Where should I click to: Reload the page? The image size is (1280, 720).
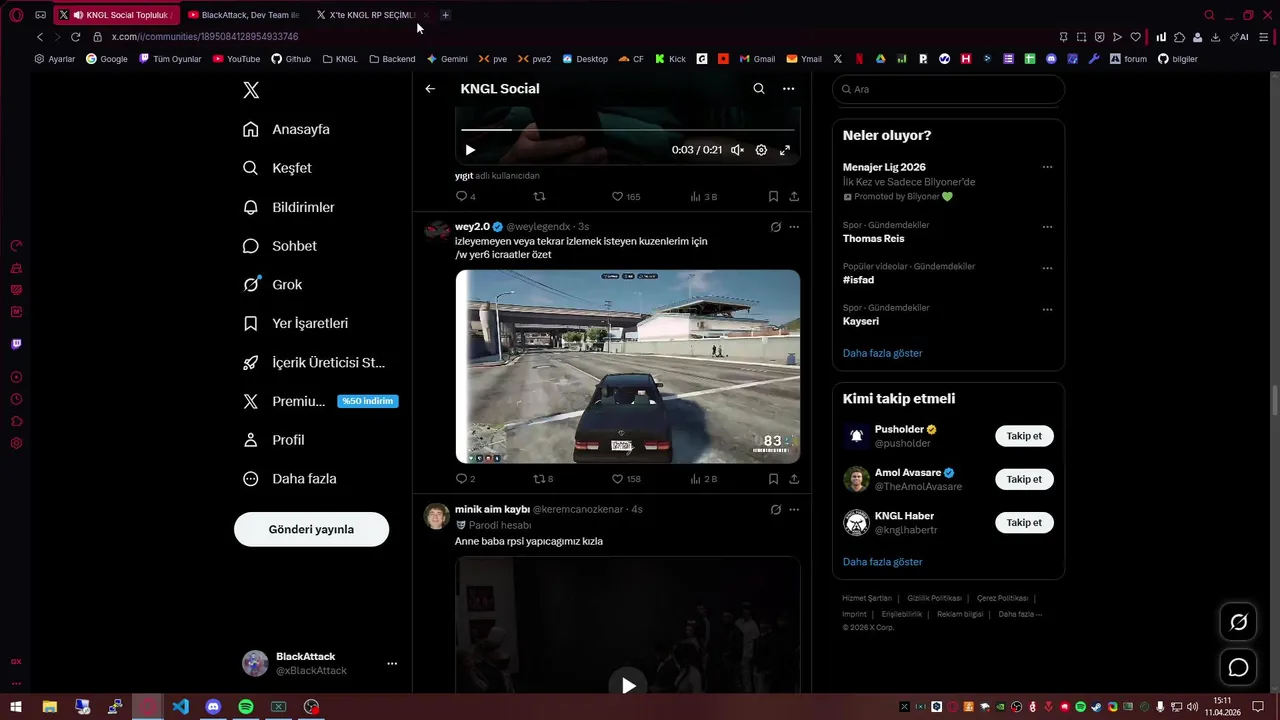pos(75,37)
